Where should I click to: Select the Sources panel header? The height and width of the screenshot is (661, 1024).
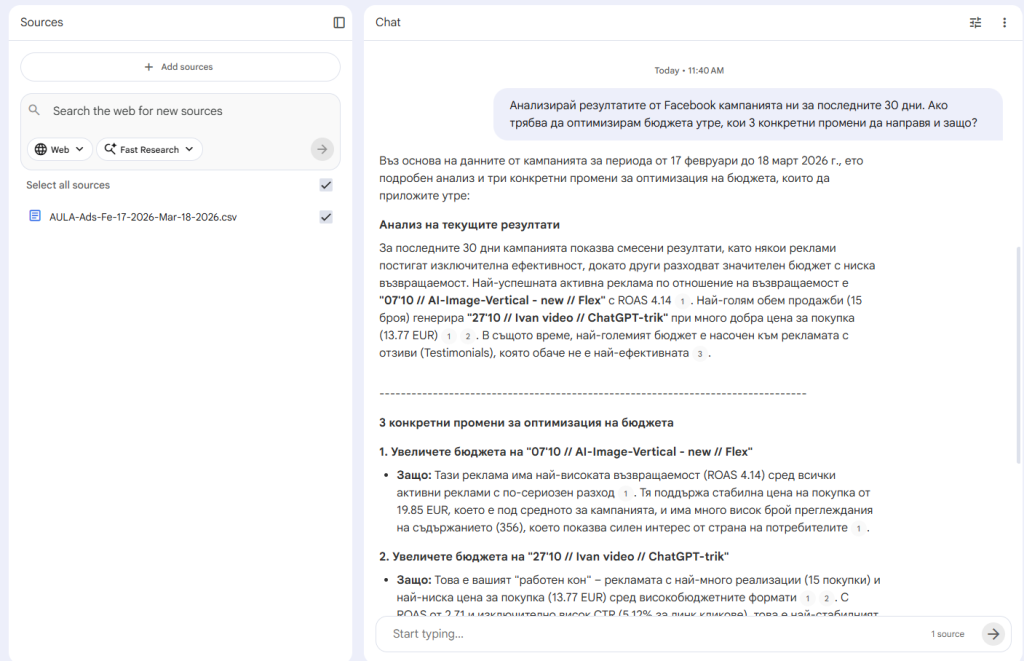coord(42,22)
